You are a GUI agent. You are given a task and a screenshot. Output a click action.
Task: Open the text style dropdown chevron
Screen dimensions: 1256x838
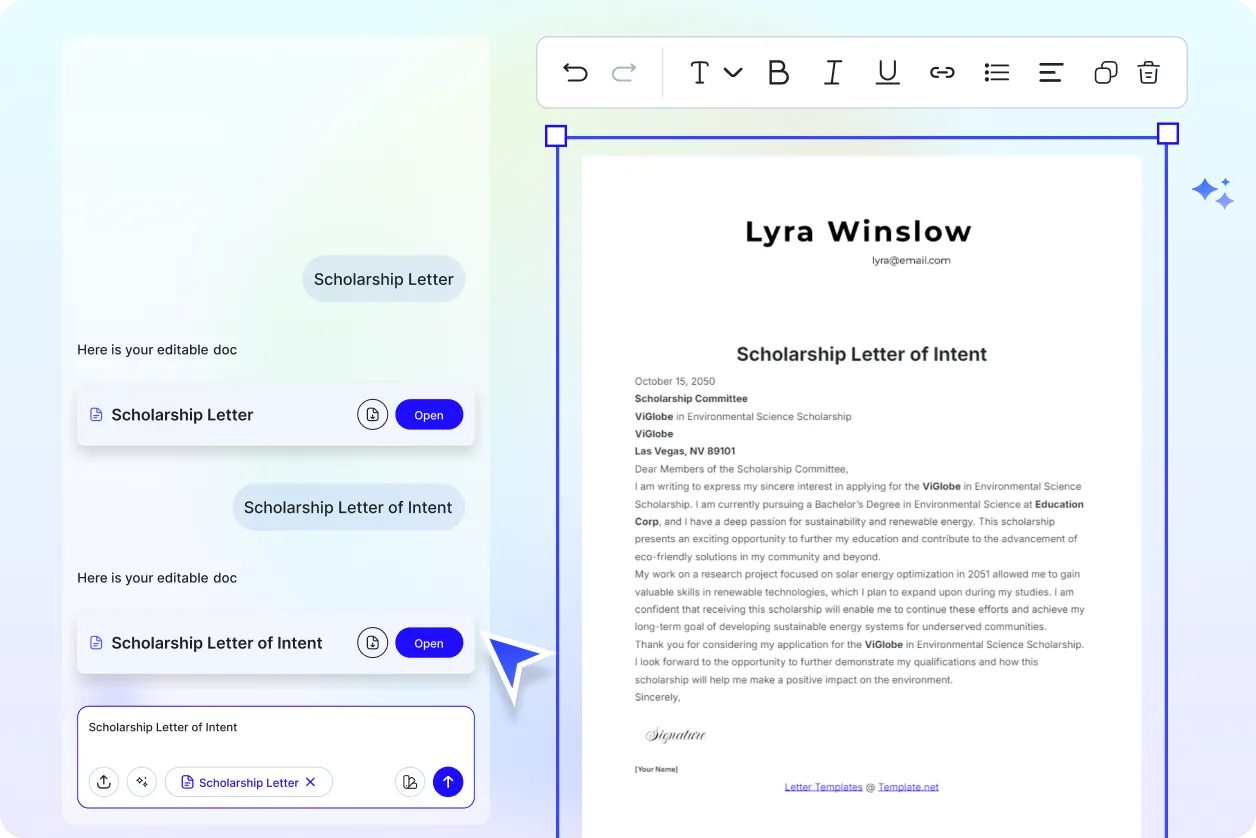[x=733, y=72]
